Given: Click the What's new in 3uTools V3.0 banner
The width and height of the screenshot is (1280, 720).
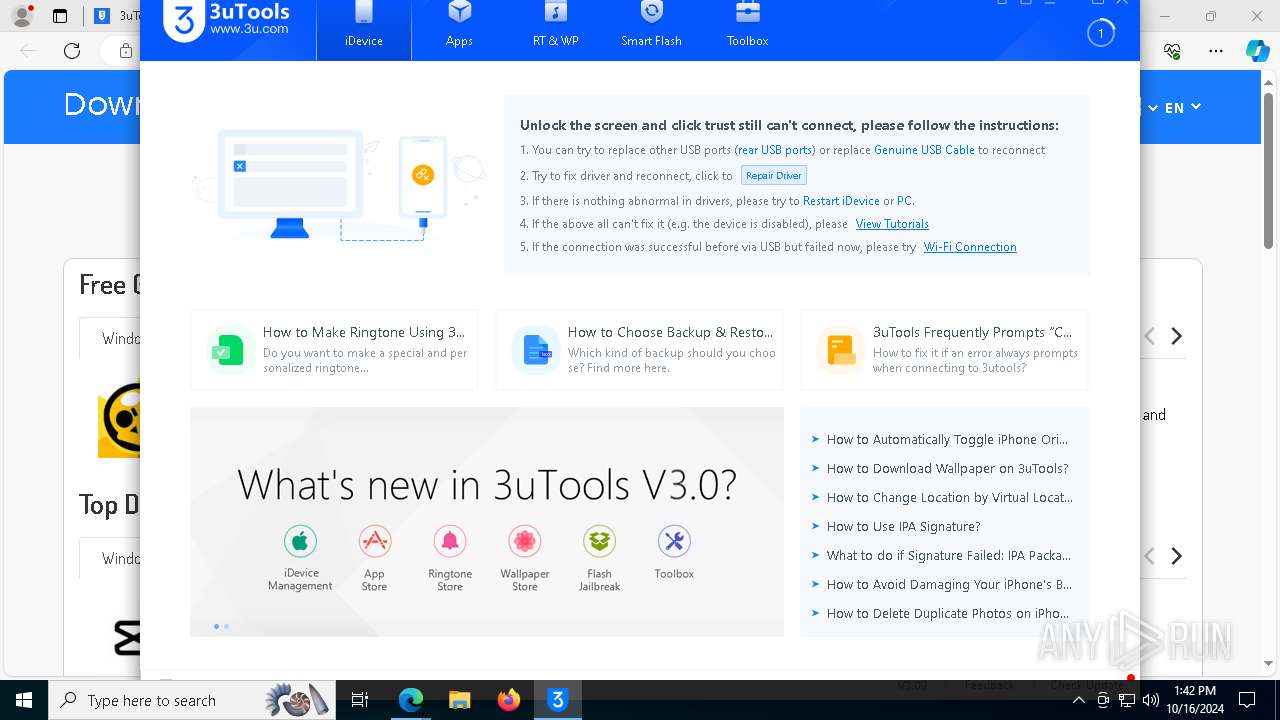Looking at the screenshot, I should point(487,521).
